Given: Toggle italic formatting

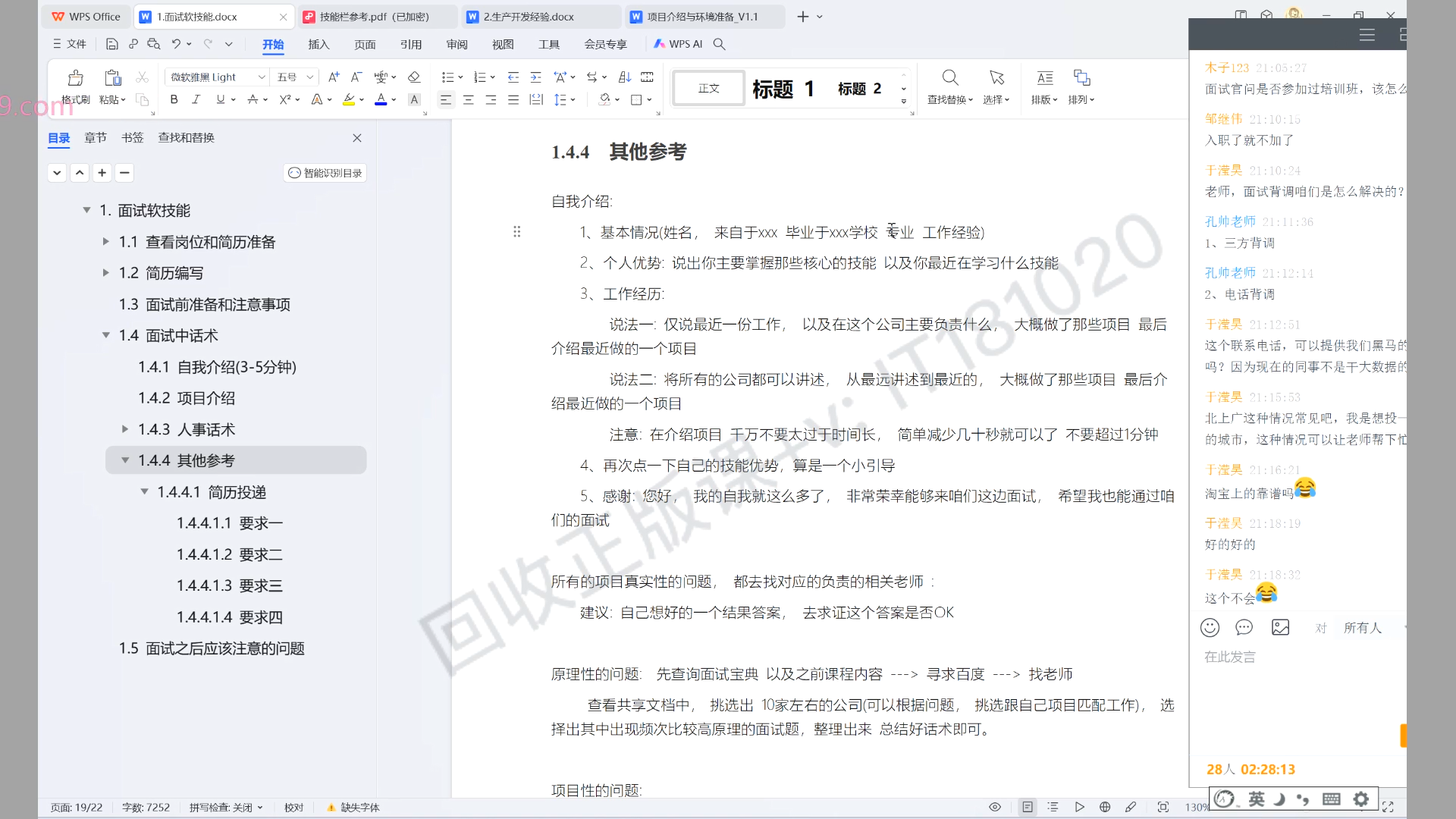Looking at the screenshot, I should [196, 99].
